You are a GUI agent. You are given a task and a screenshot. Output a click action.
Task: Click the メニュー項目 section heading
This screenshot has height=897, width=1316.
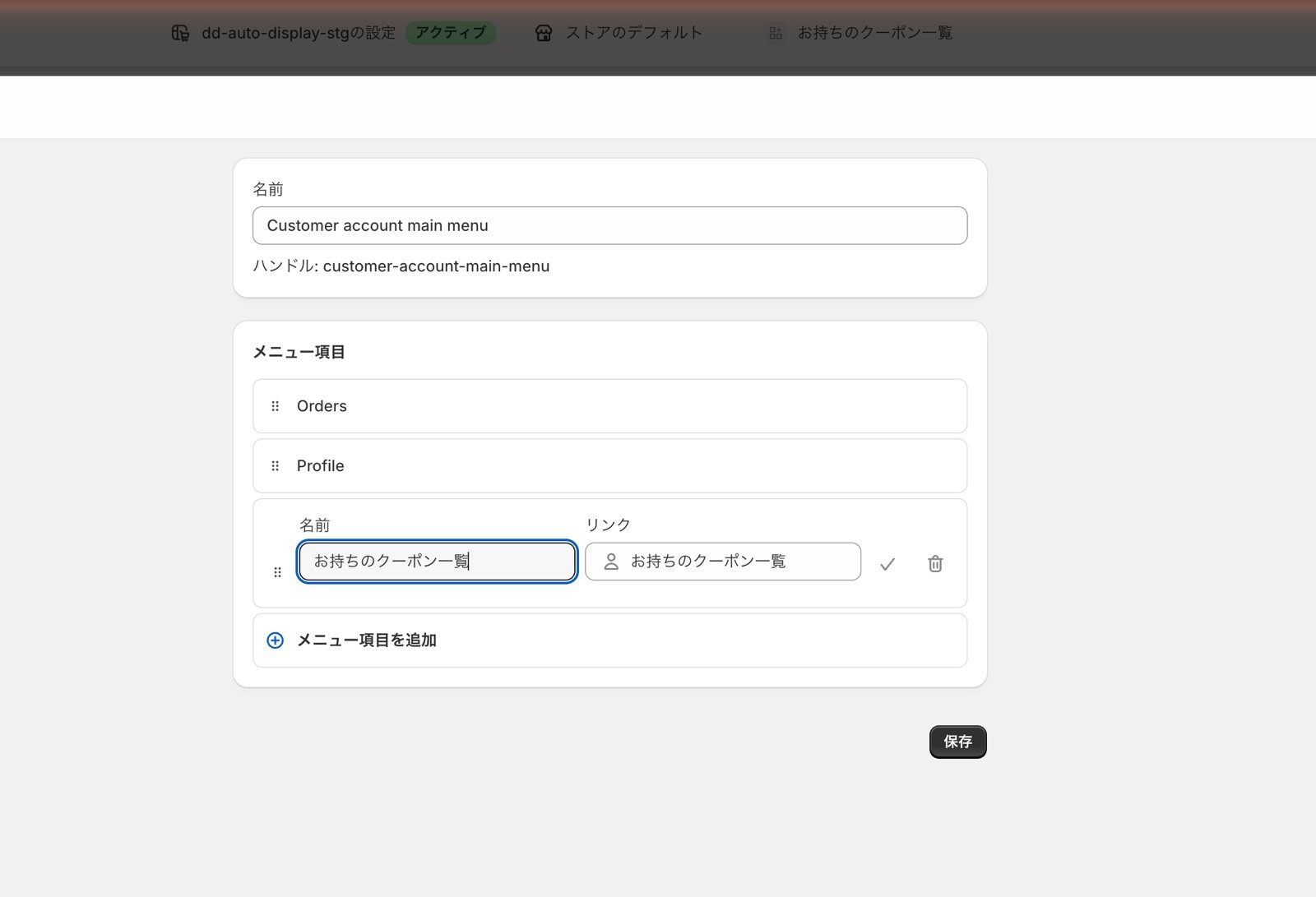click(299, 352)
